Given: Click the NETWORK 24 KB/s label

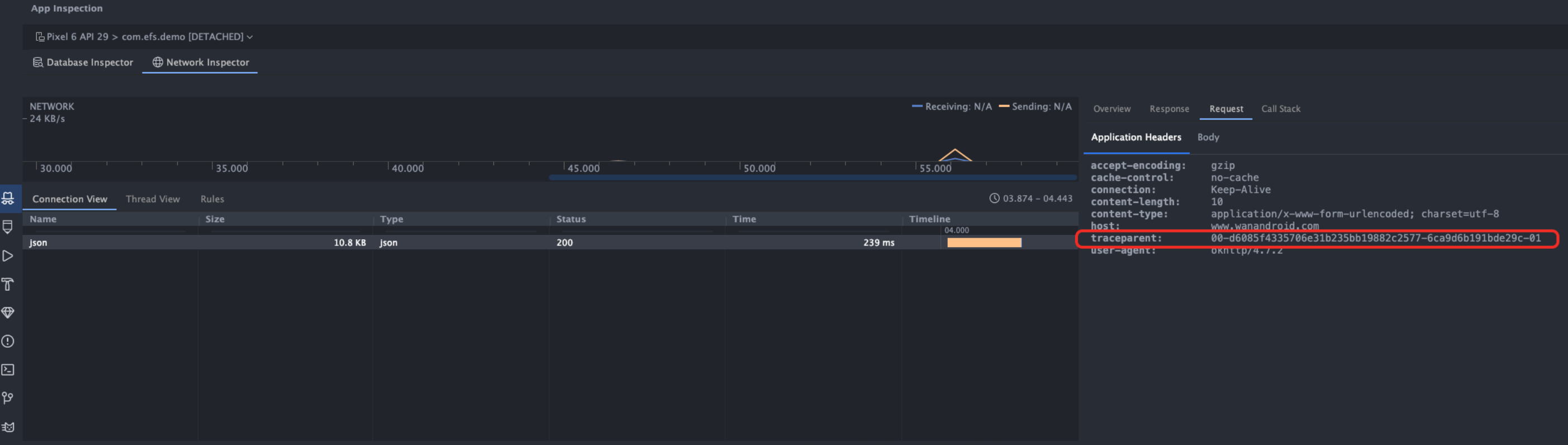Looking at the screenshot, I should 52,112.
